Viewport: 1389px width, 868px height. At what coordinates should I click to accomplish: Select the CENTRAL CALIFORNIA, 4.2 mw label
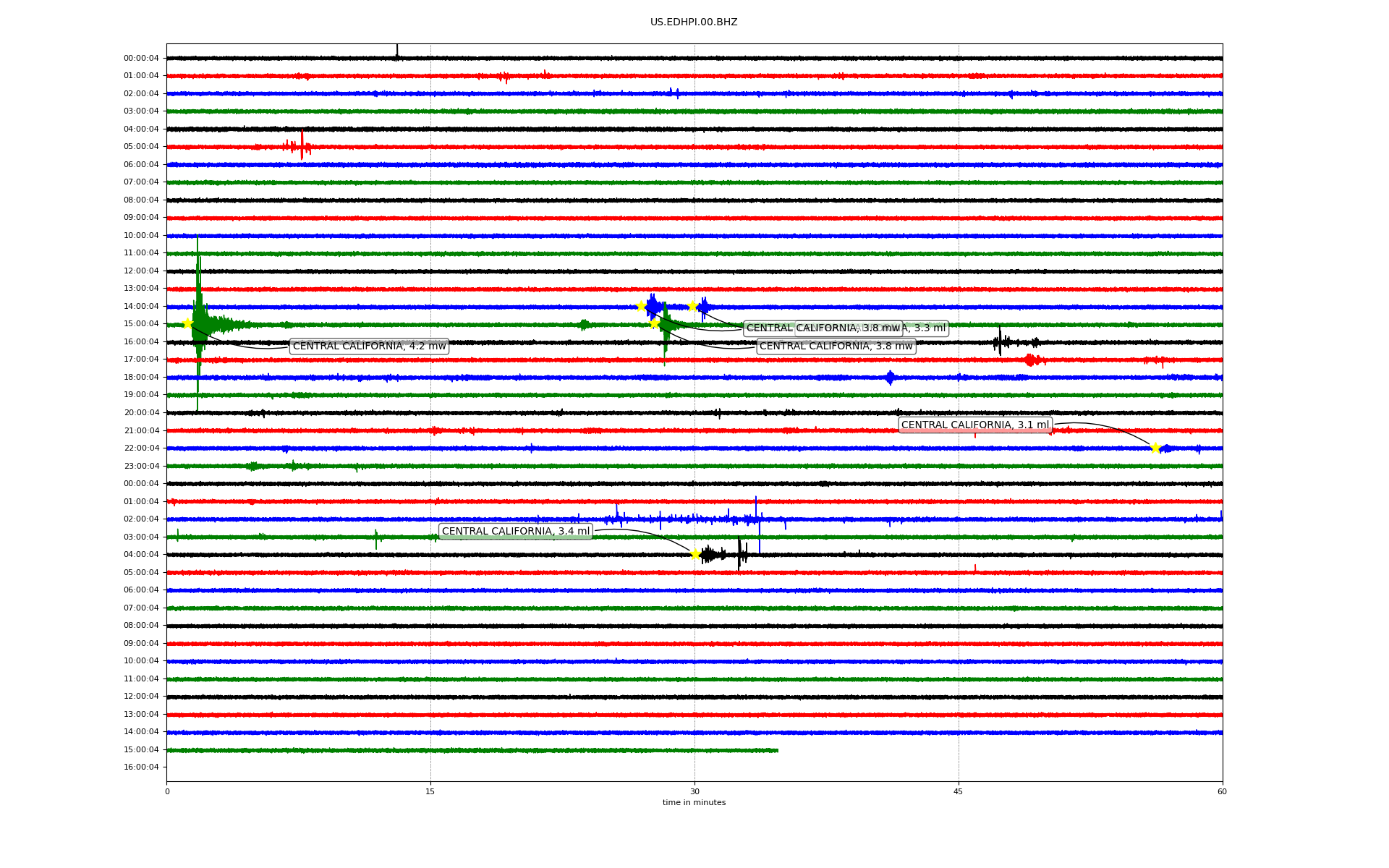tap(369, 346)
